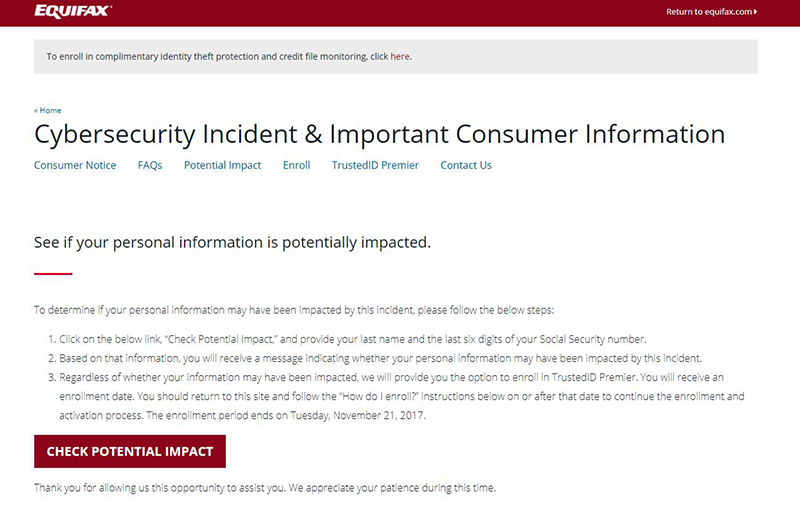This screenshot has height=513, width=800.
Task: Switch to the FAQs tab
Action: 150,165
